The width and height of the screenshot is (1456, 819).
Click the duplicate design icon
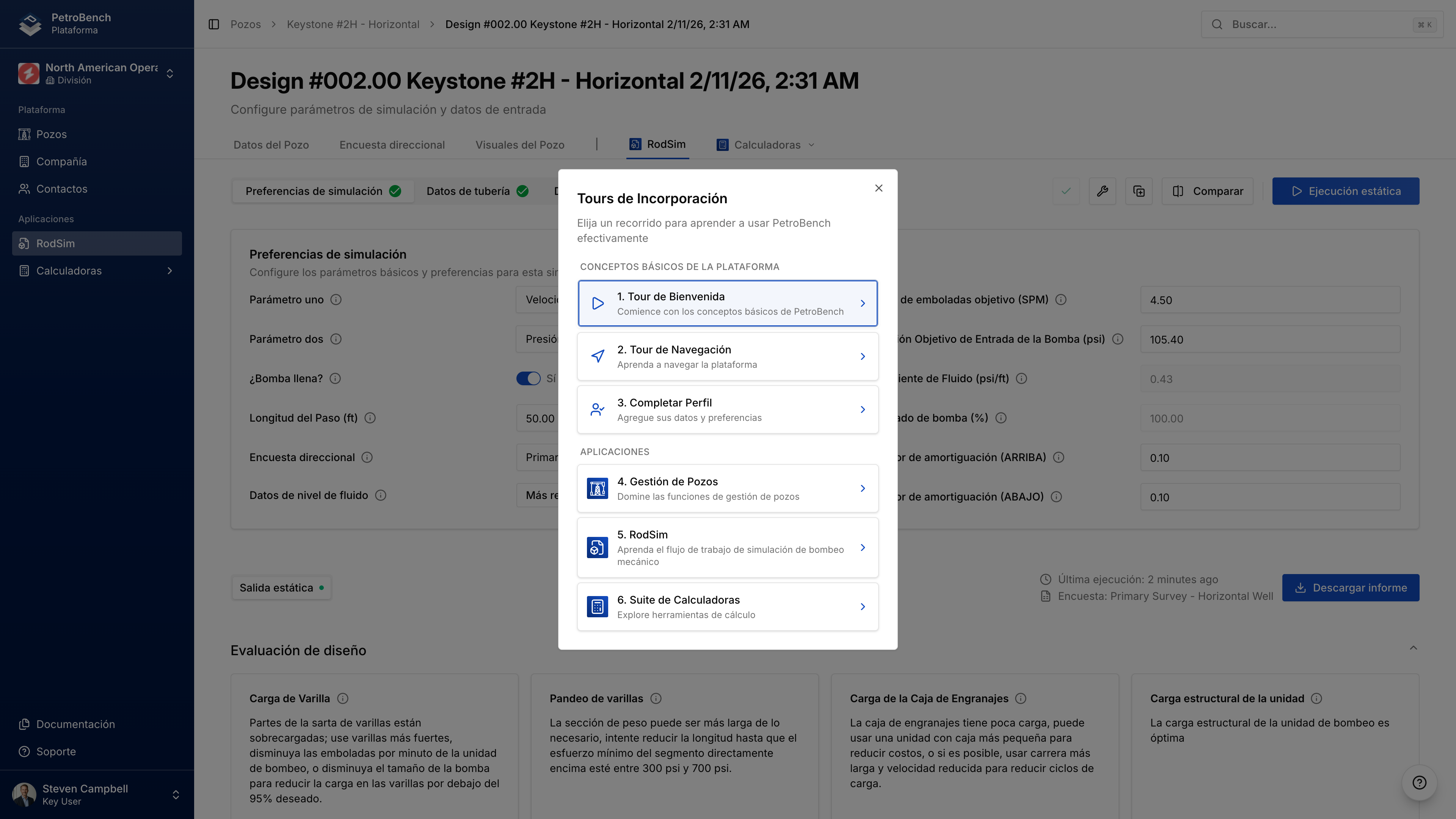[x=1139, y=191]
